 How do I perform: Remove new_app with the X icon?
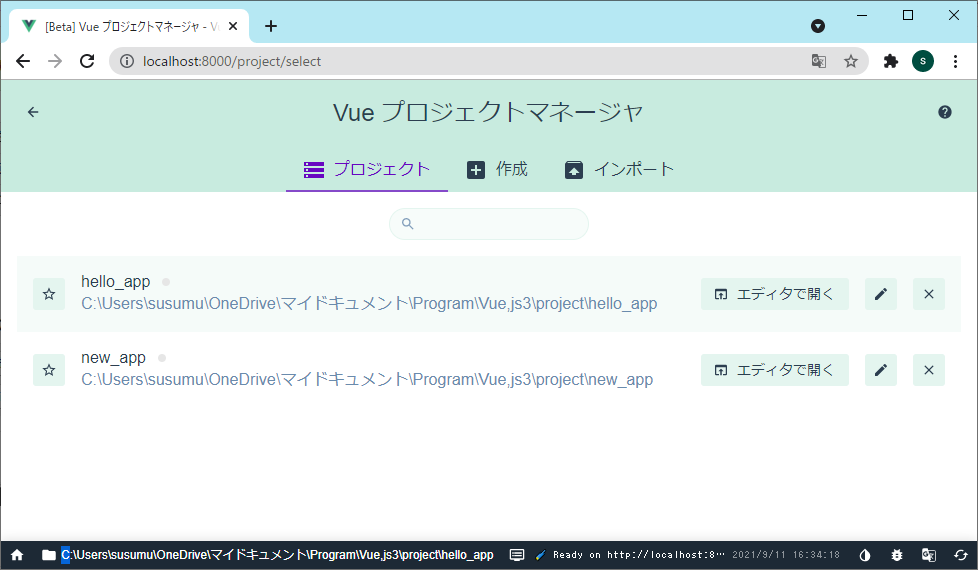coord(929,370)
